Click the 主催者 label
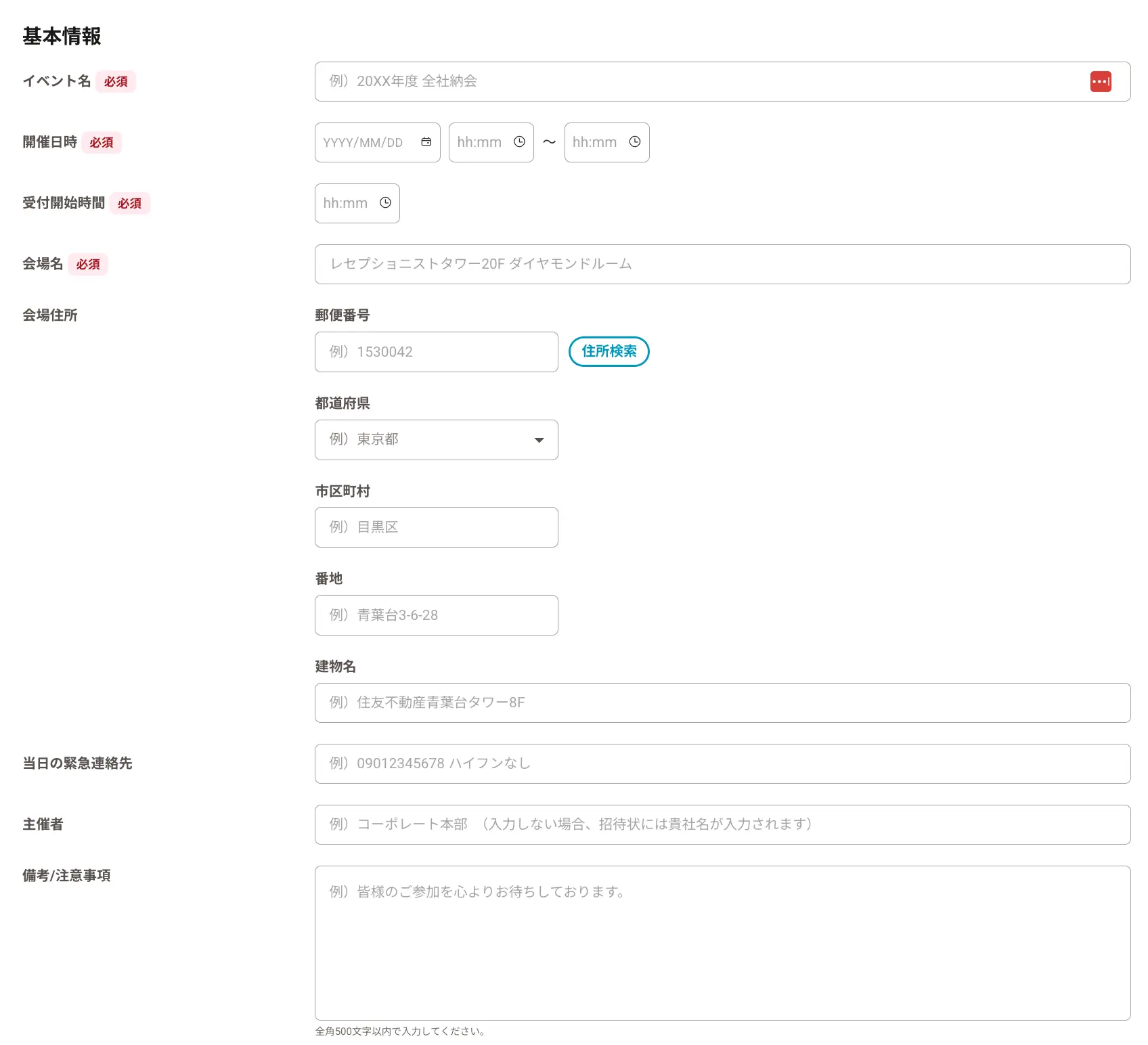 43,824
